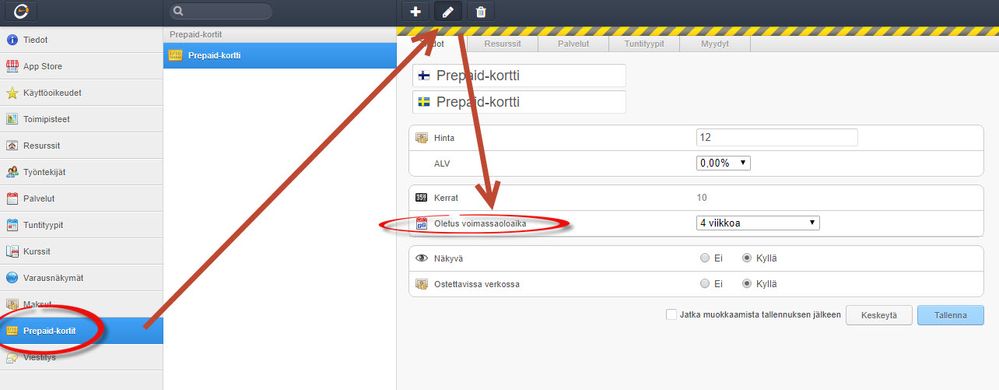The height and width of the screenshot is (390, 999).
Task: Click the pencil edit icon
Action: [x=448, y=11]
